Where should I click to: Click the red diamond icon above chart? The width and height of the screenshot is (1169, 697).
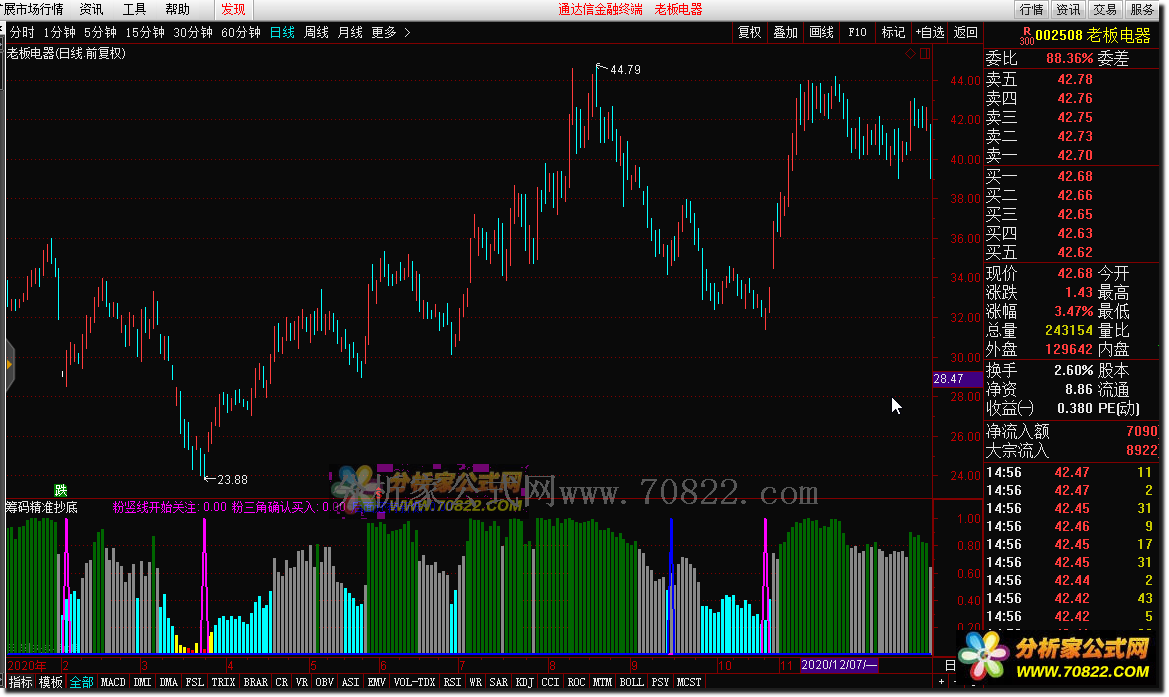coord(910,54)
